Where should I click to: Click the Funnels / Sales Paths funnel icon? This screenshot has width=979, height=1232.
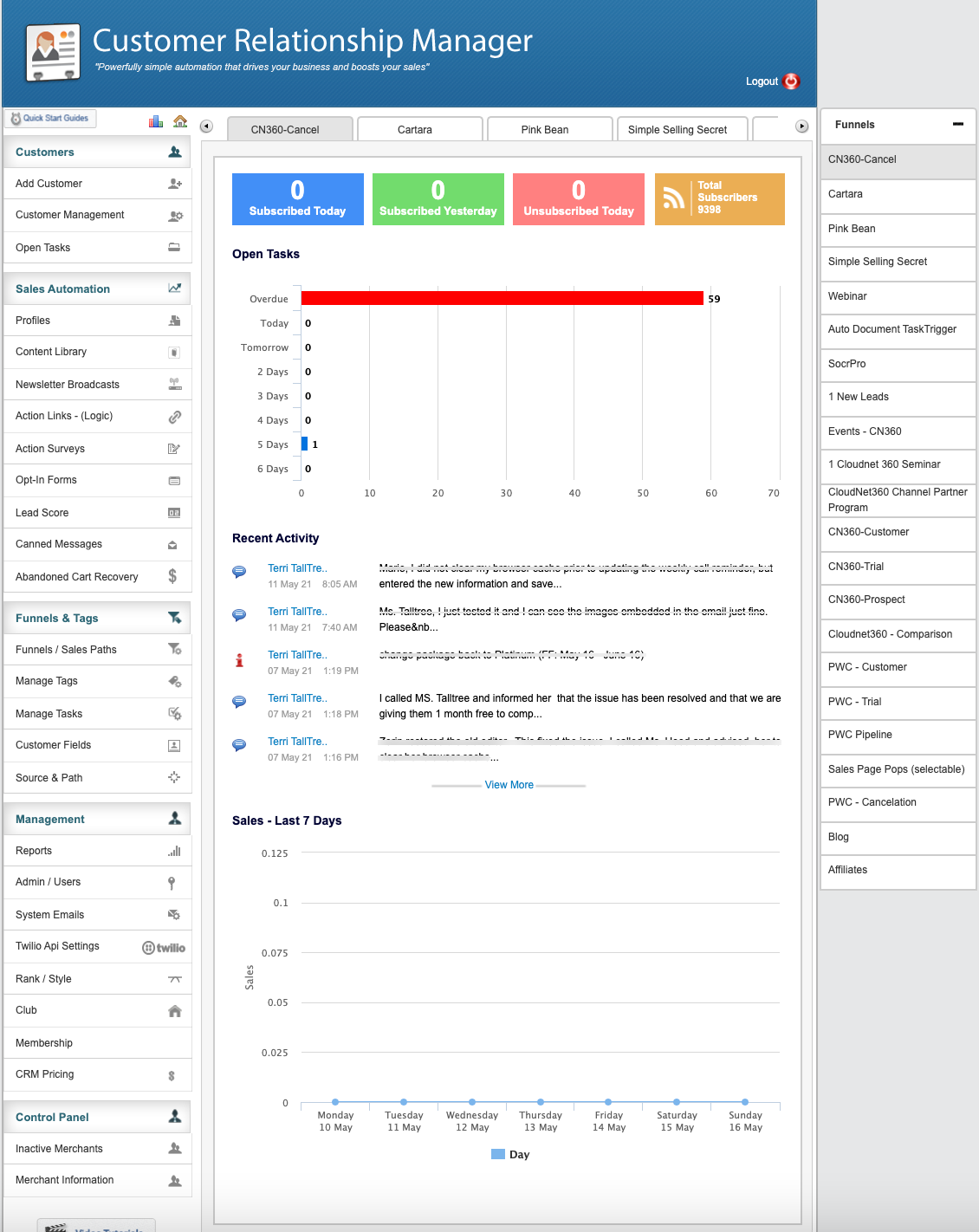click(x=174, y=649)
